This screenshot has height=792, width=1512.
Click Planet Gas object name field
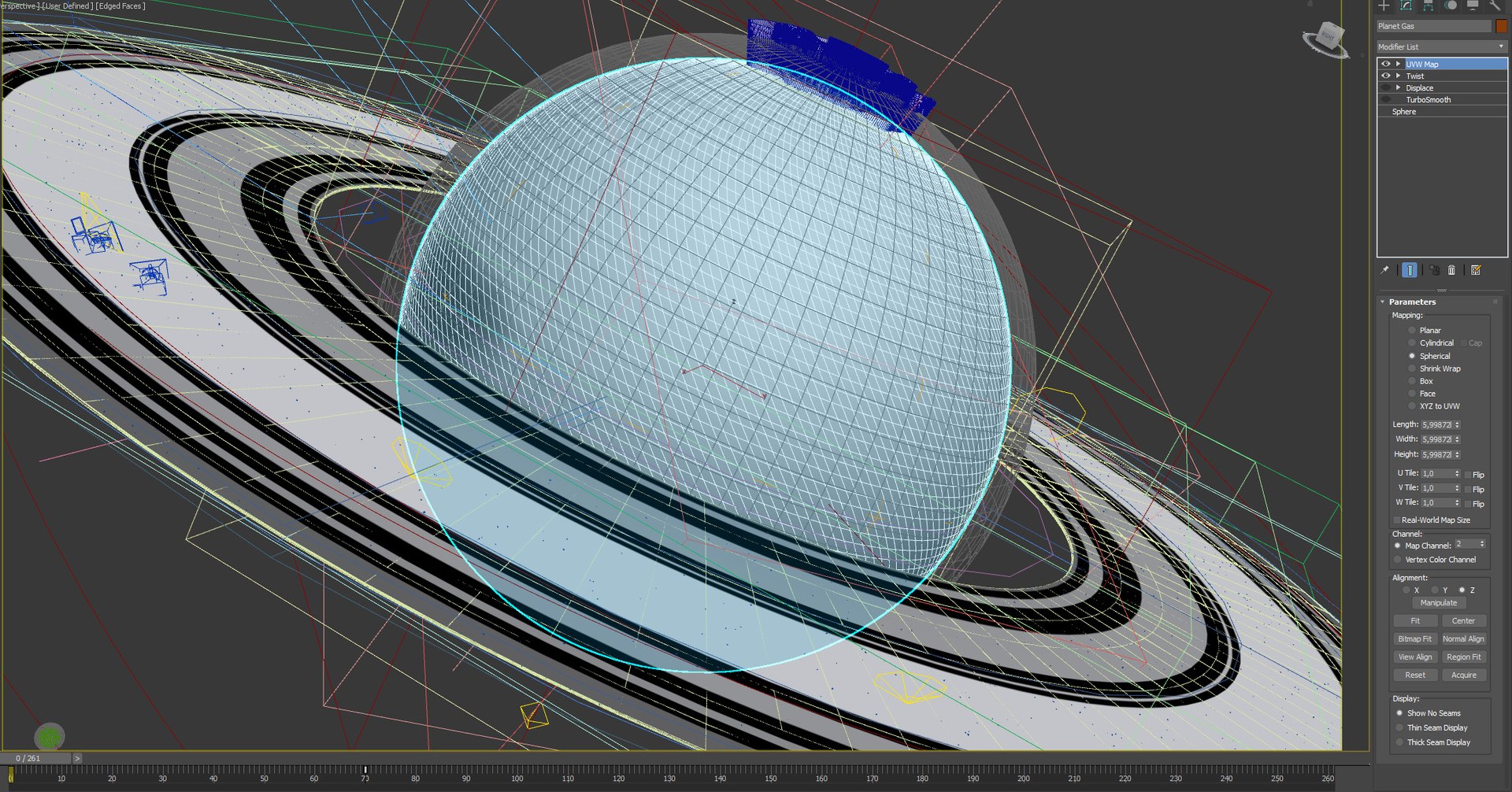pos(1434,26)
